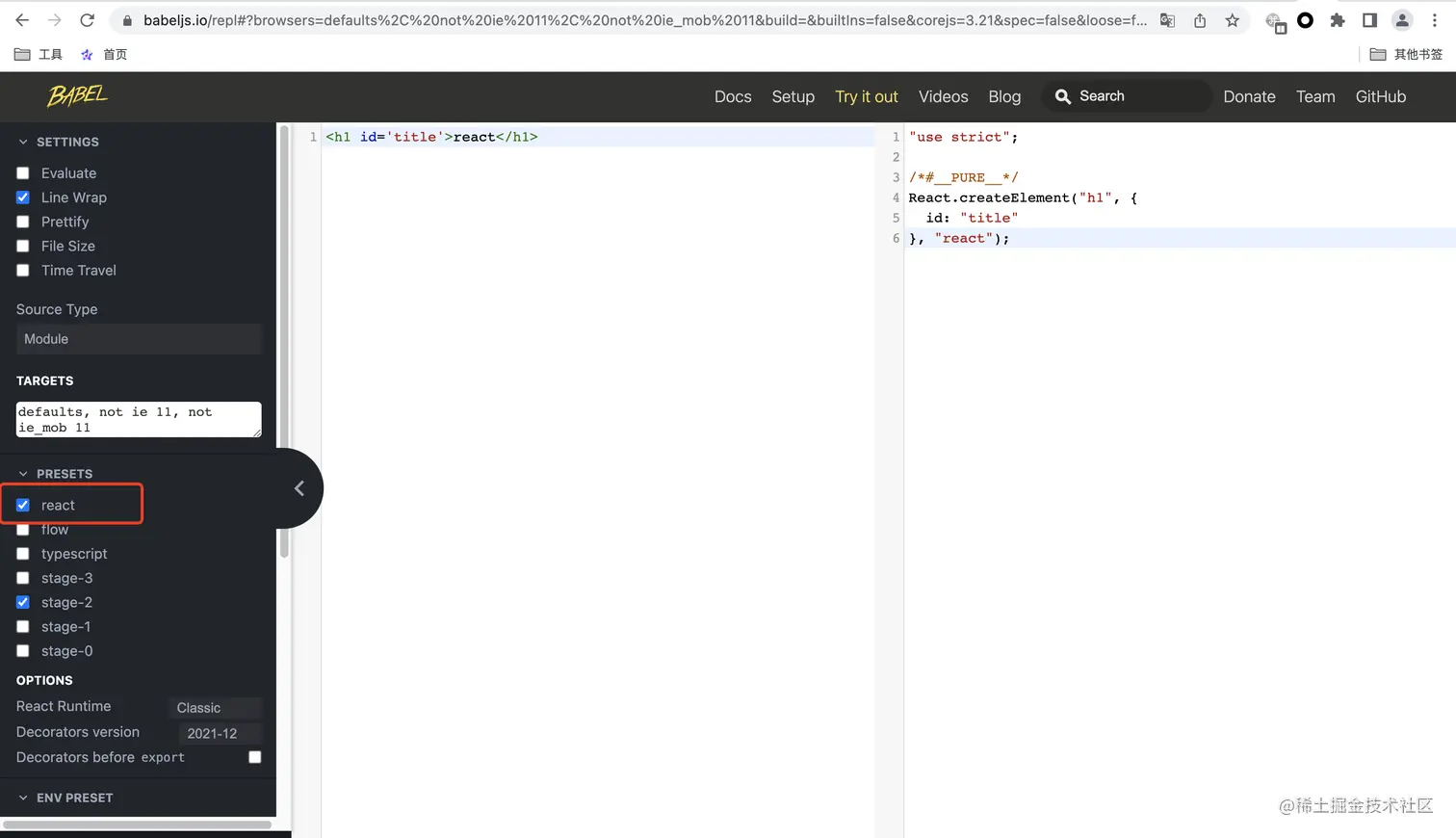Open the Blog menu item
The height and width of the screenshot is (838, 1456).
pos(1004,96)
